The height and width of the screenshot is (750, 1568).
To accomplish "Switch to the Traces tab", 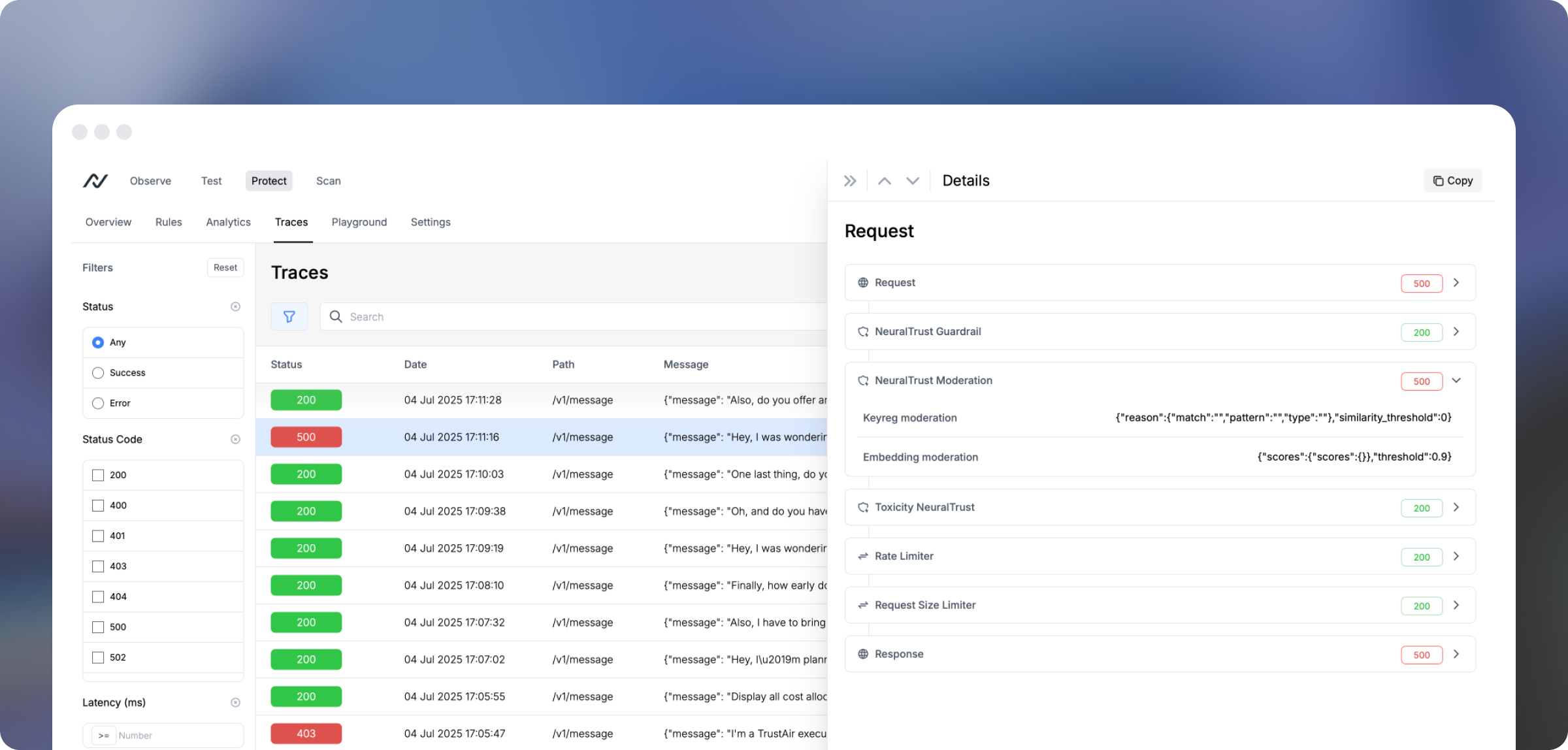I will [x=291, y=222].
